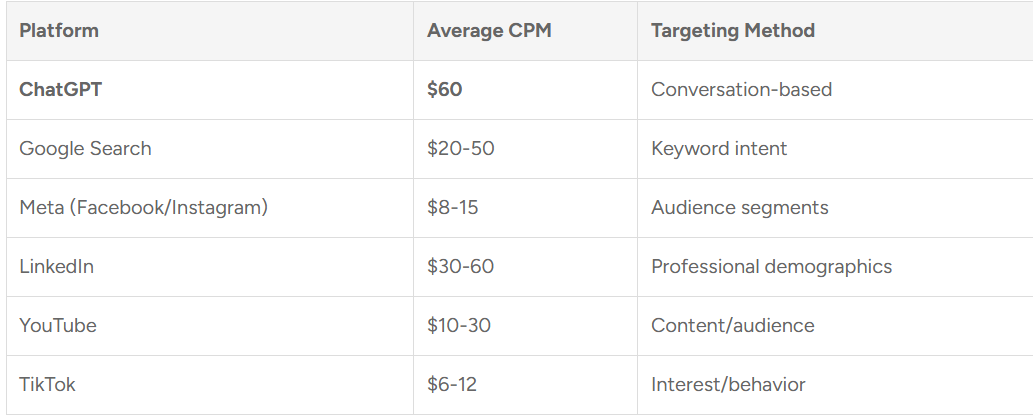Select the $30-60 CPM value
The image size is (1033, 417).
(x=460, y=267)
